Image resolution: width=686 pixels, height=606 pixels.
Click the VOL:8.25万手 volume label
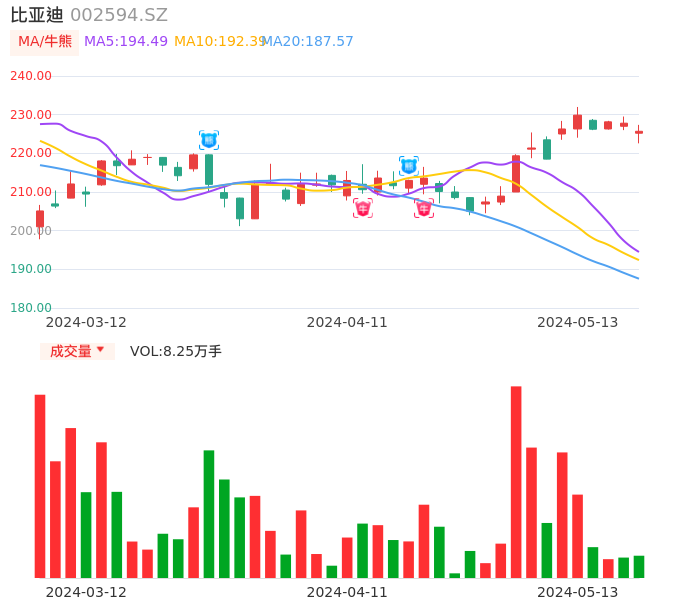pyautogui.click(x=176, y=351)
